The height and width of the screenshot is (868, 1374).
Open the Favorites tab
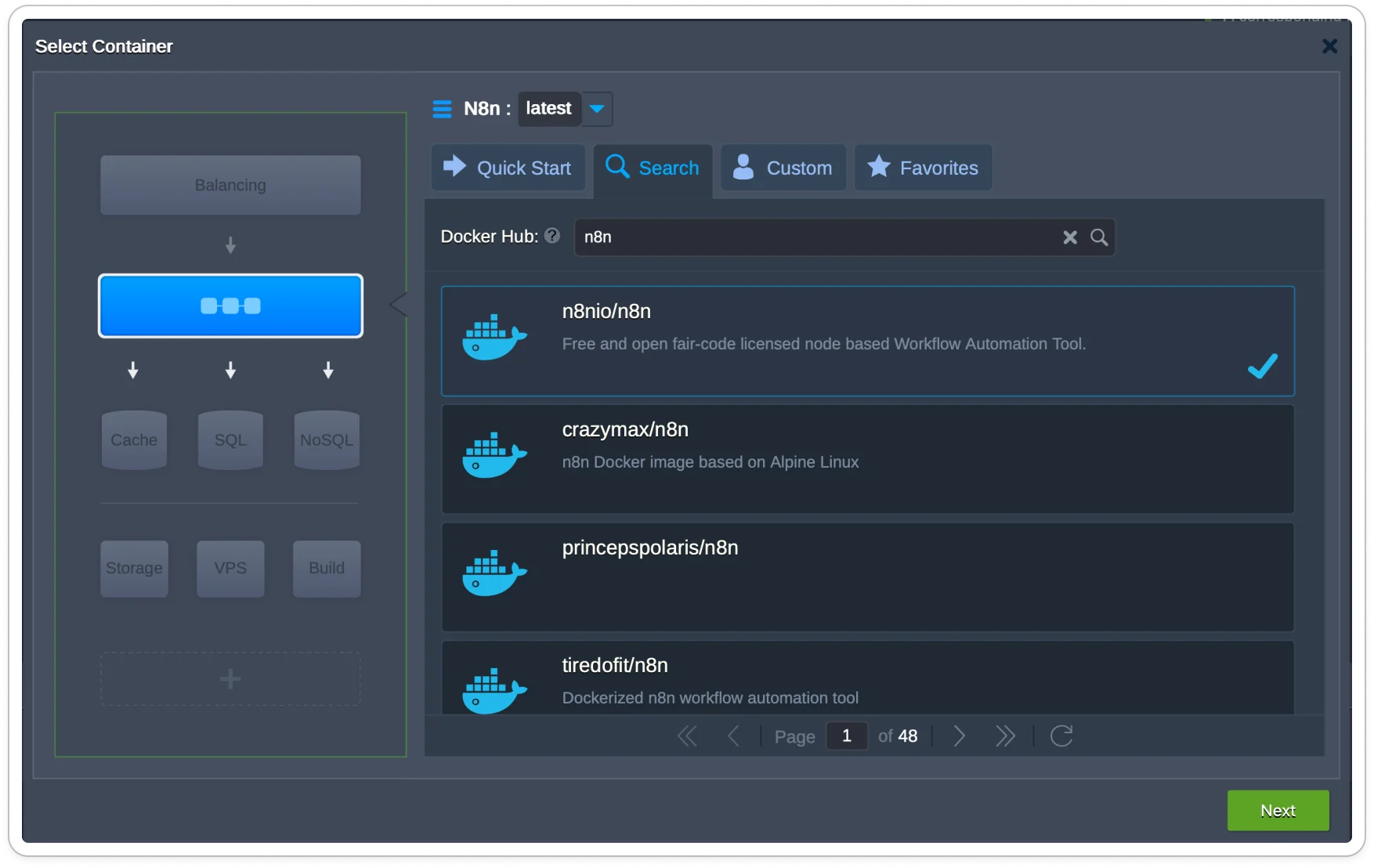[923, 168]
